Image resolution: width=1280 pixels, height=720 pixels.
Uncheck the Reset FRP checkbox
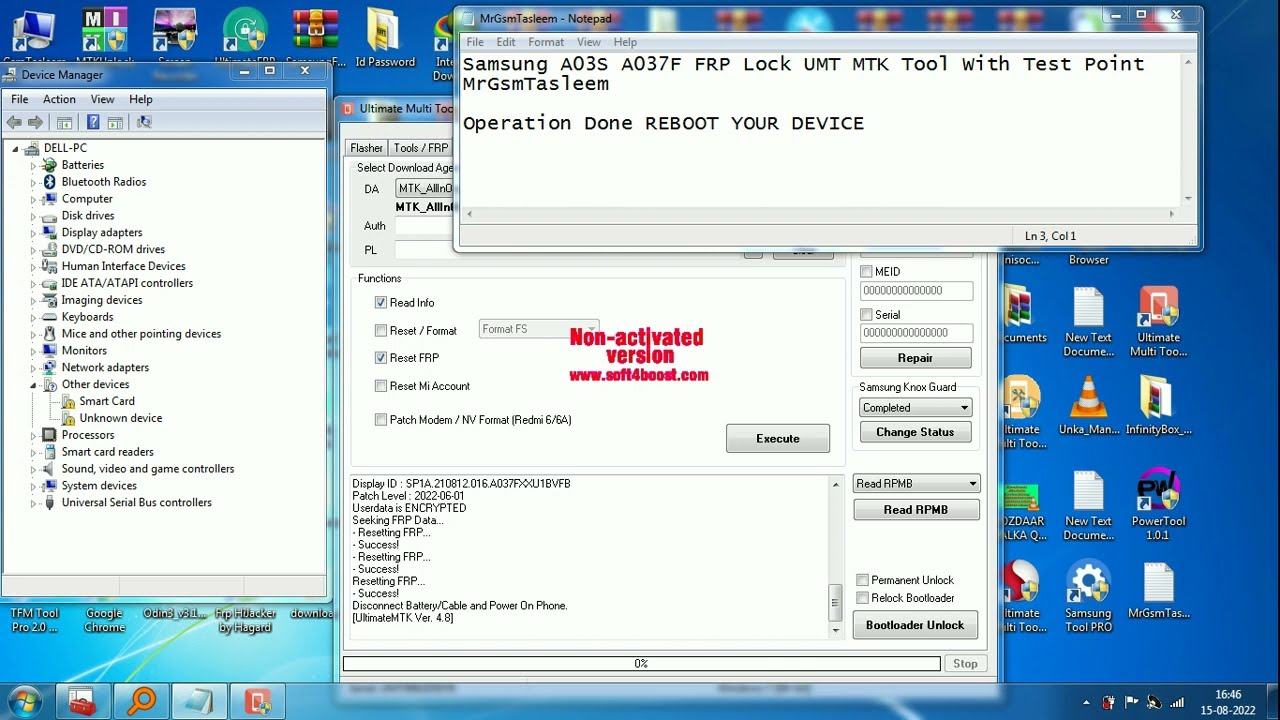pos(381,357)
